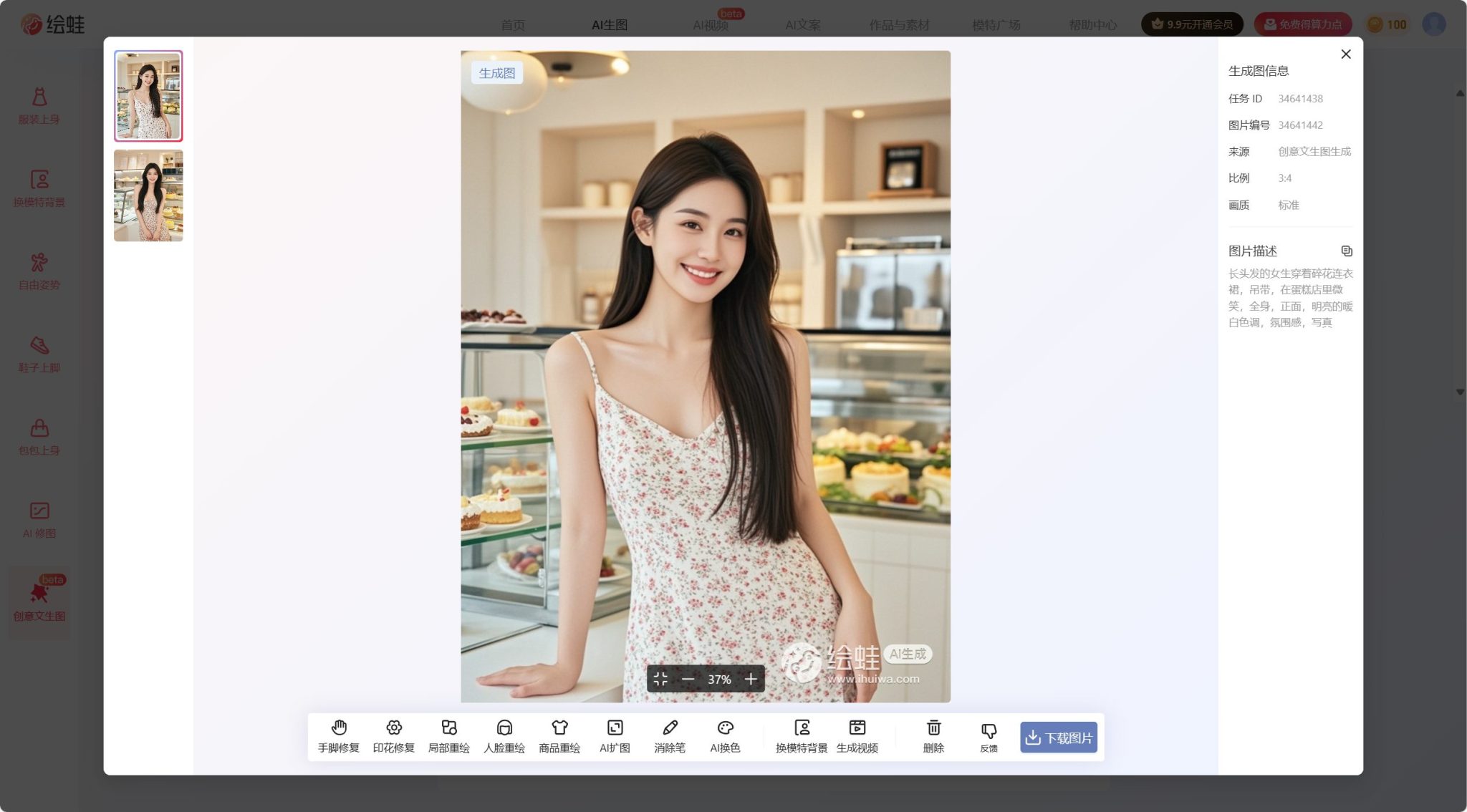Open the AI扩图 image expand tool
Image resolution: width=1467 pixels, height=812 pixels.
coord(615,737)
